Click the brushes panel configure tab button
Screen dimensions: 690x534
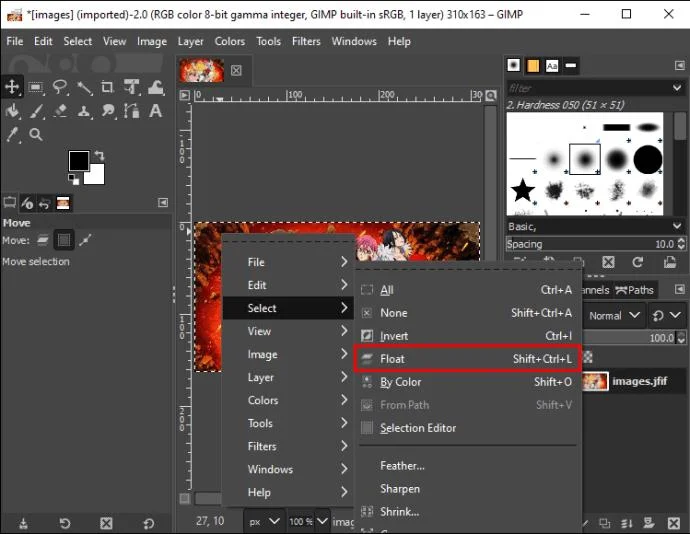[679, 65]
